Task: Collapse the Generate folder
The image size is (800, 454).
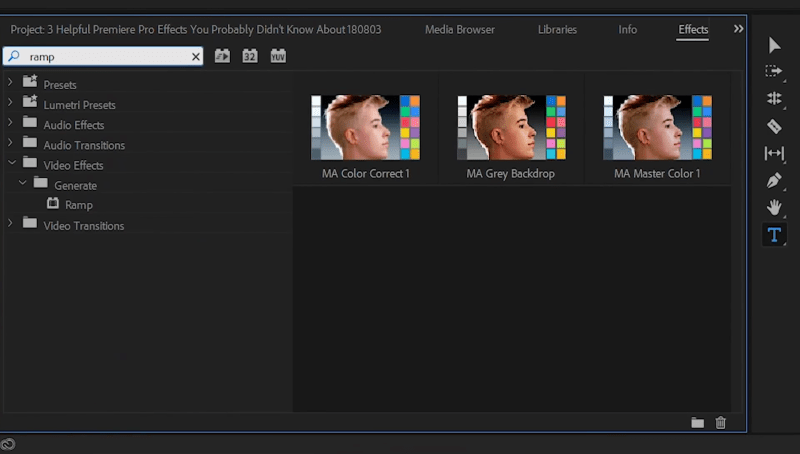Action: click(22, 183)
